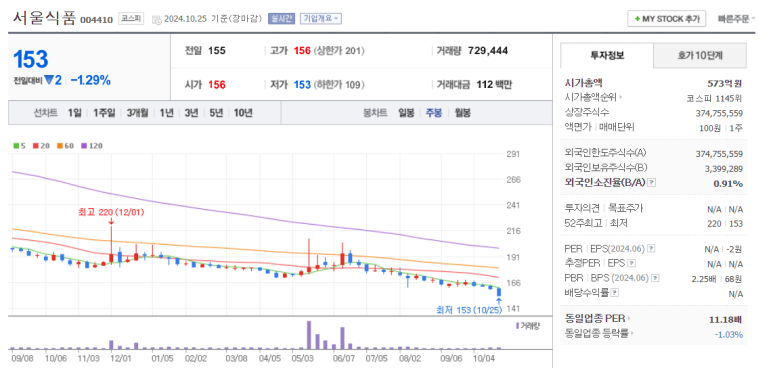Switch to the 호가10단계 tab
773x368 pixels.
[x=700, y=55]
